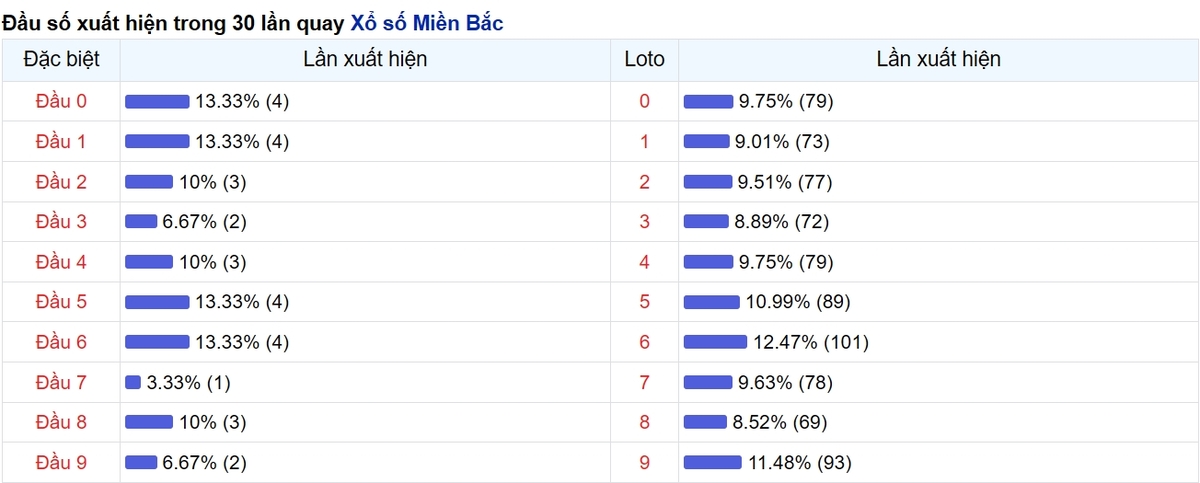
Task: Open the Xổ số Miền Bắc link
Action: tap(427, 22)
